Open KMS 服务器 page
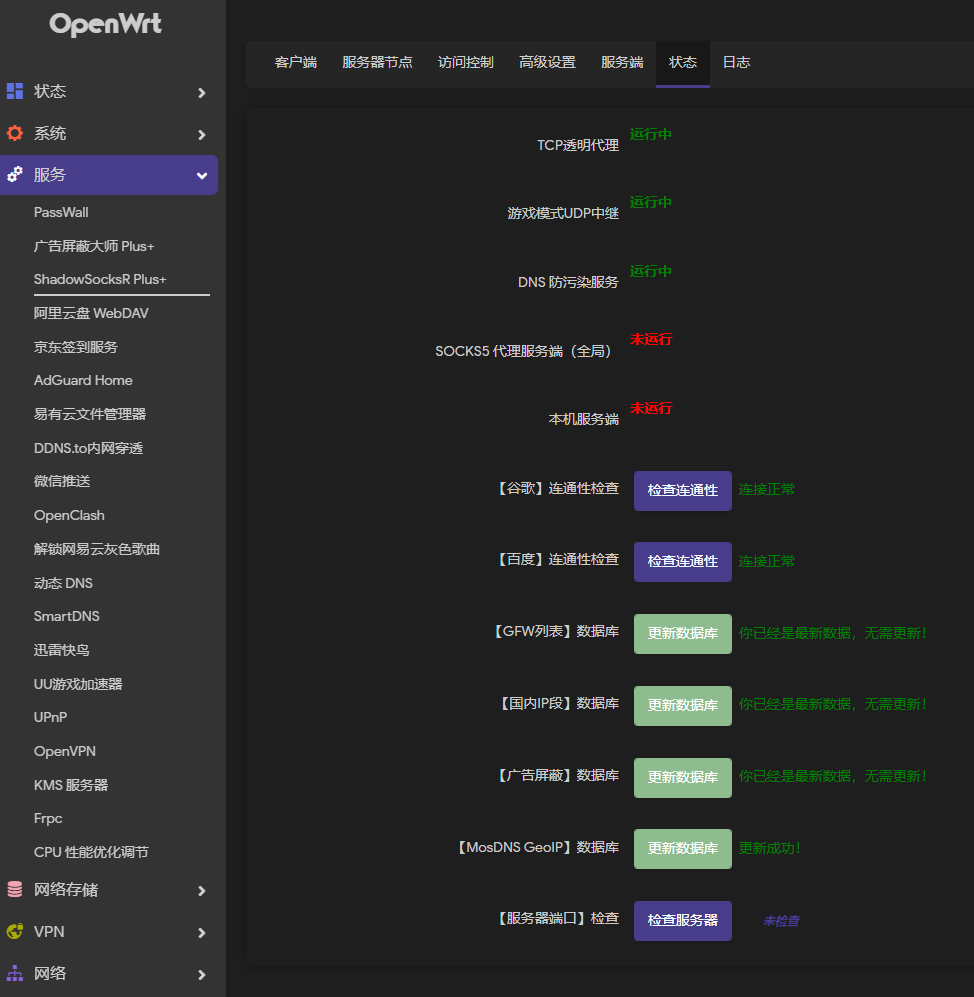The image size is (974, 997). coord(71,785)
